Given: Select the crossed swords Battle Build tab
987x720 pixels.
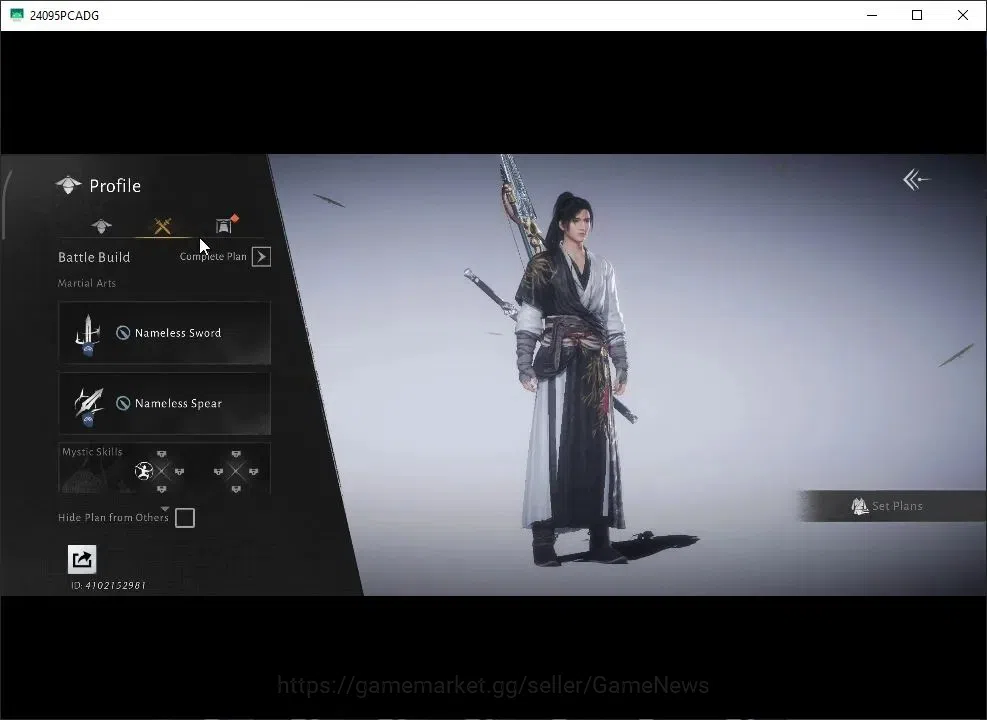Looking at the screenshot, I should pyautogui.click(x=162, y=225).
